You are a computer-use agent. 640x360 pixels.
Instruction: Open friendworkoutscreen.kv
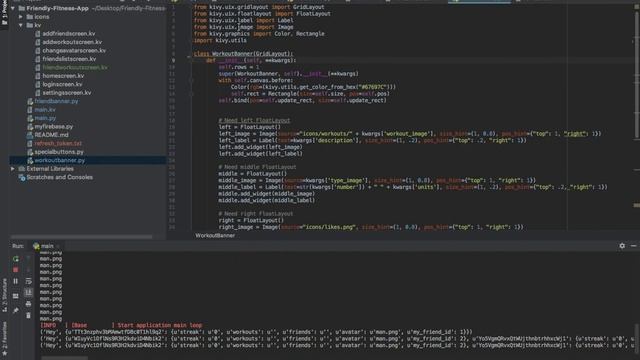[x=75, y=67]
